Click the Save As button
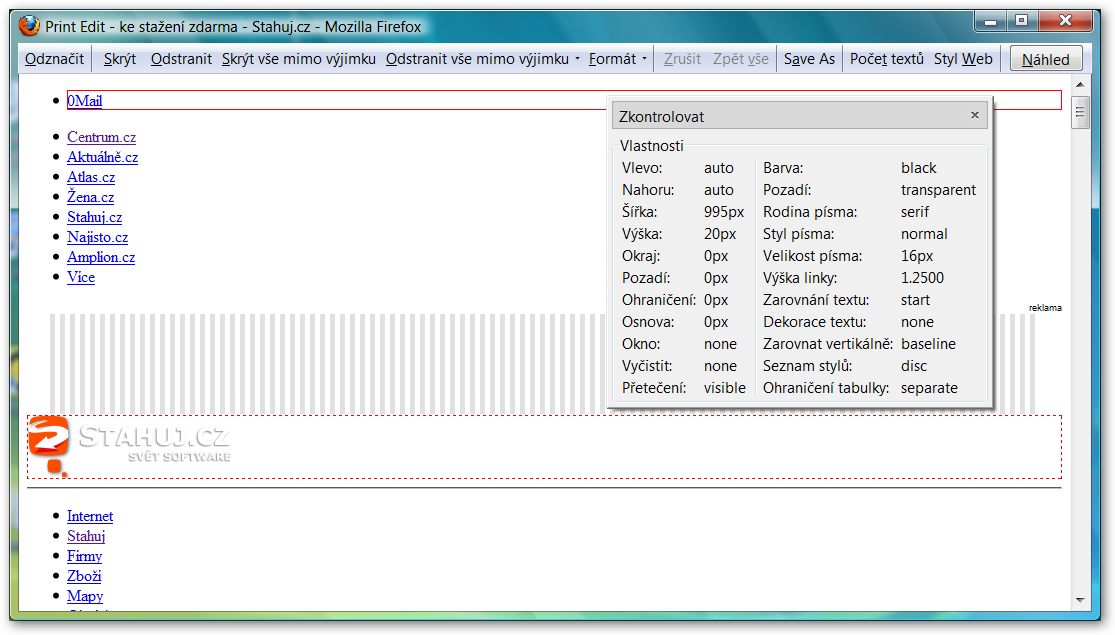 tap(809, 59)
